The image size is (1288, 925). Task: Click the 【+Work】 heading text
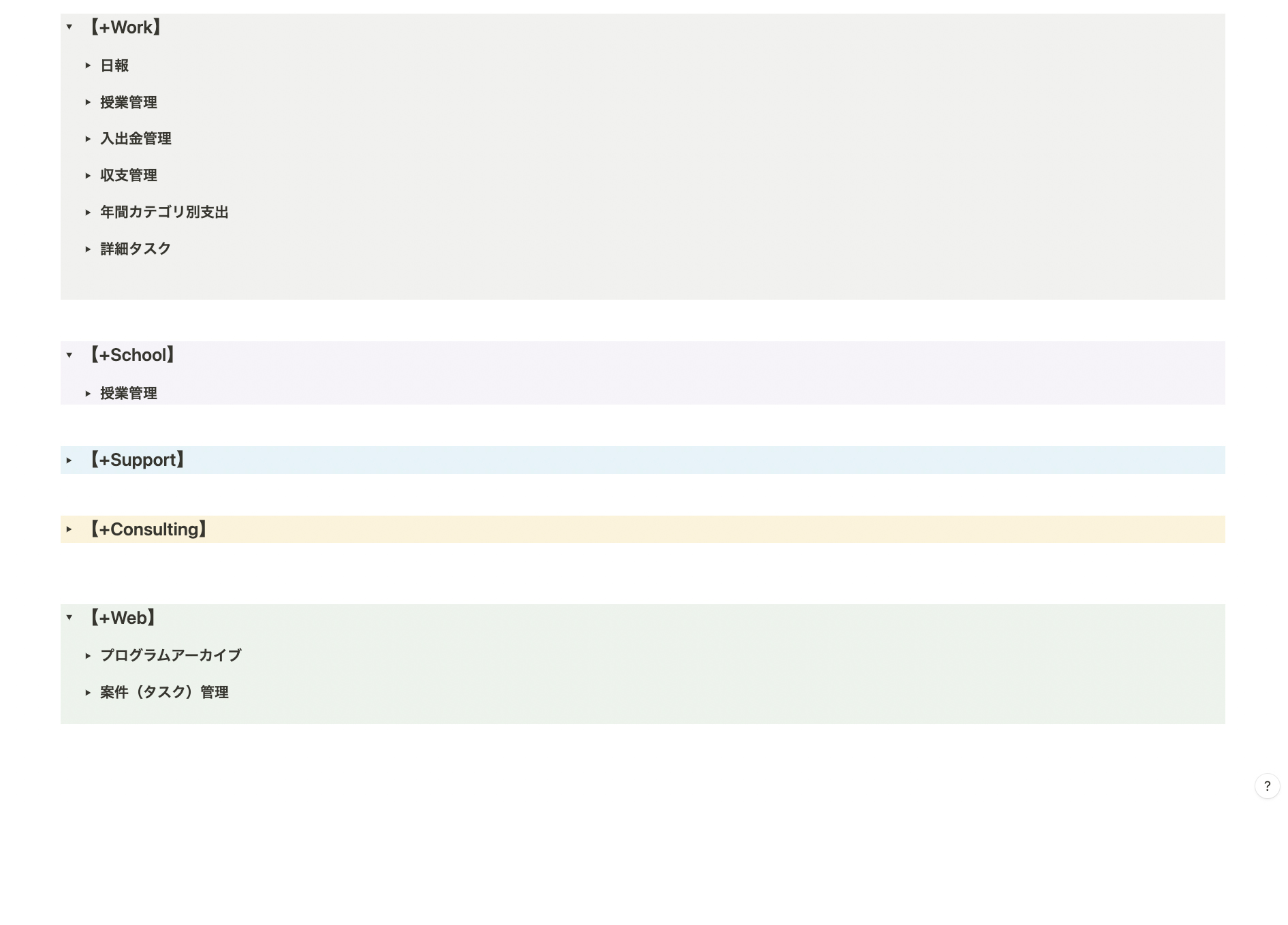126,27
